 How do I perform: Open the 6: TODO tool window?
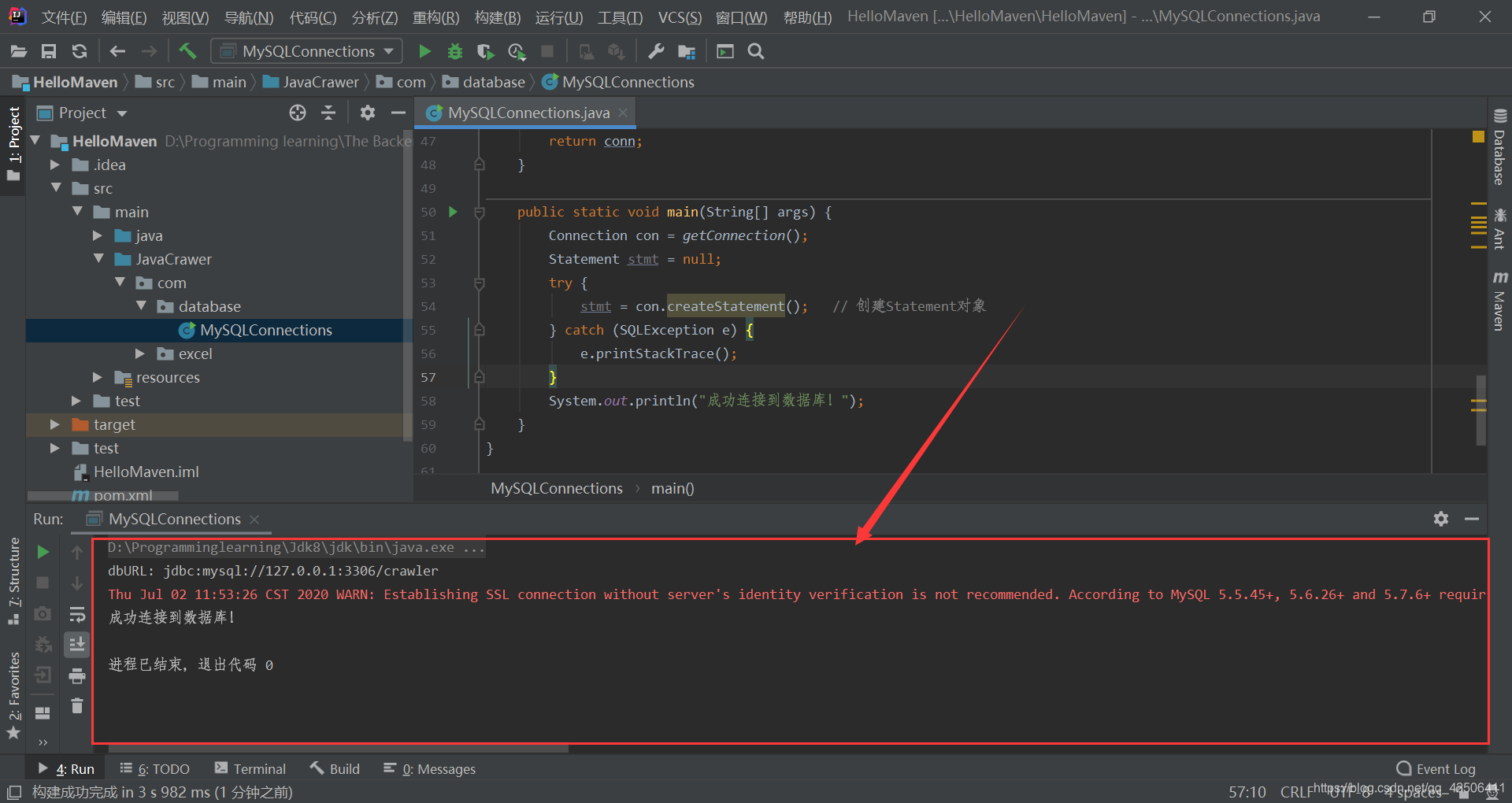pos(155,769)
